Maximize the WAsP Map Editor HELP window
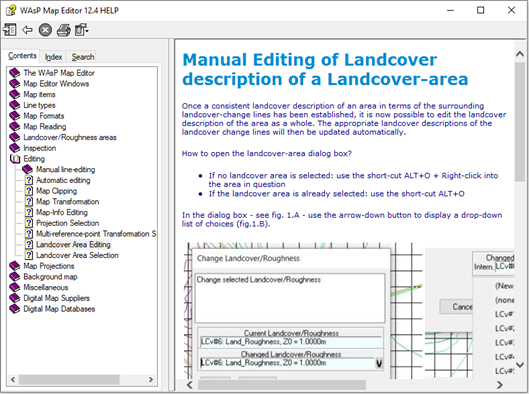Screen dimensions: 529x394 coord(481,10)
